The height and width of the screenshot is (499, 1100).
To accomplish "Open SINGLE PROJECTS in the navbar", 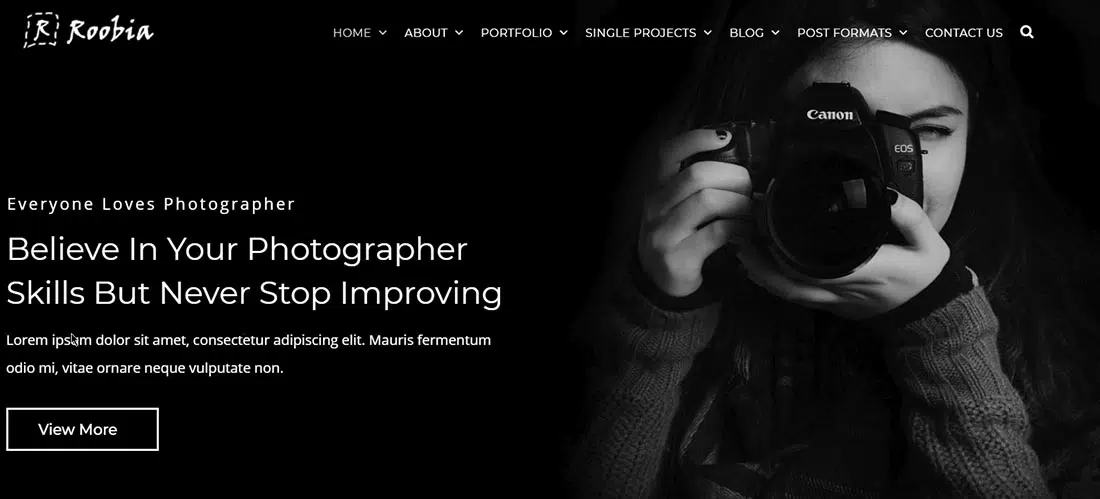I will point(640,32).
